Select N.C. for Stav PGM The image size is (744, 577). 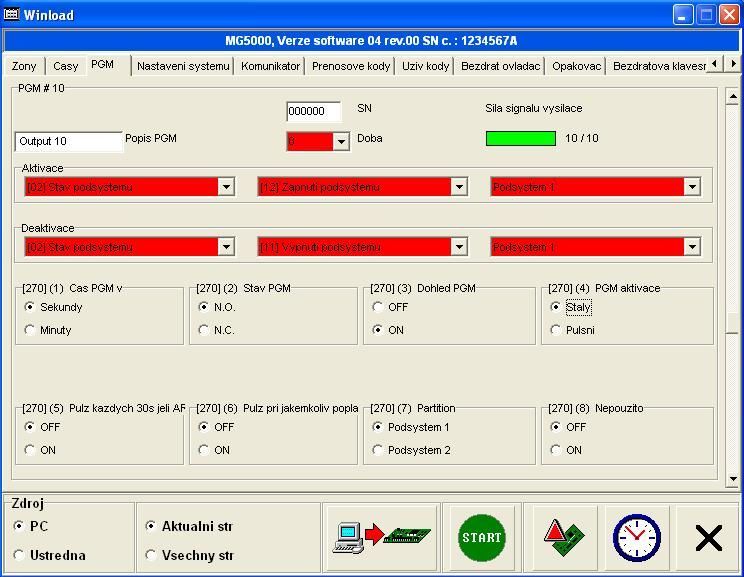204,330
